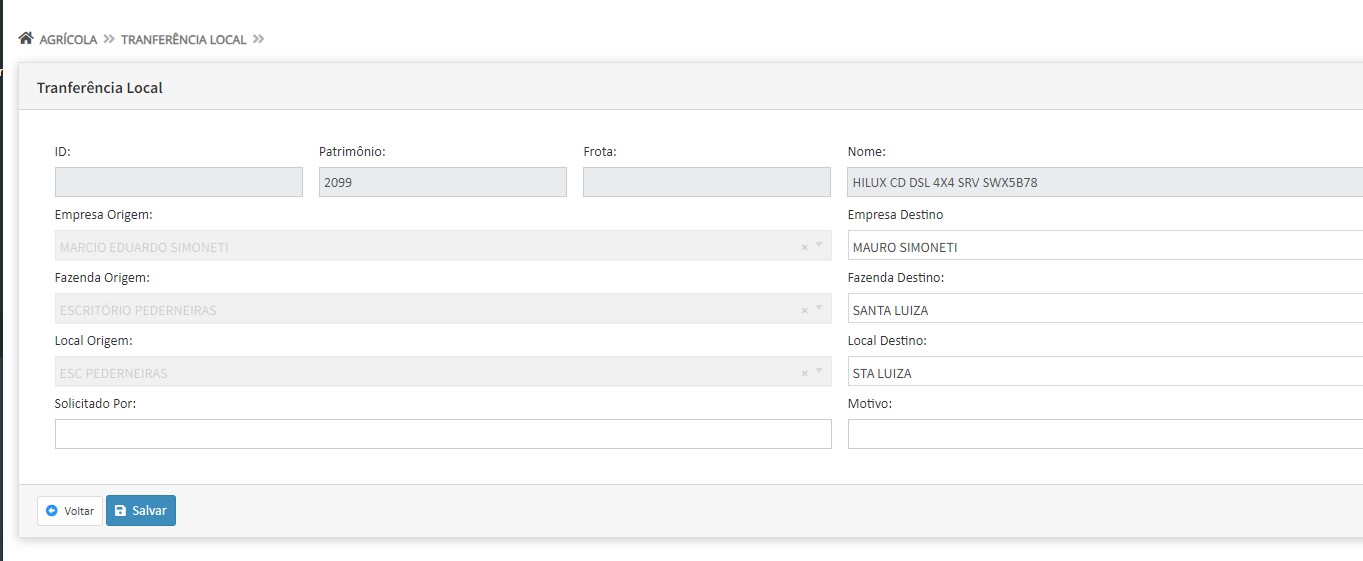
Task: Expand the Fazenda Origem dropdown arrow
Action: [819, 309]
